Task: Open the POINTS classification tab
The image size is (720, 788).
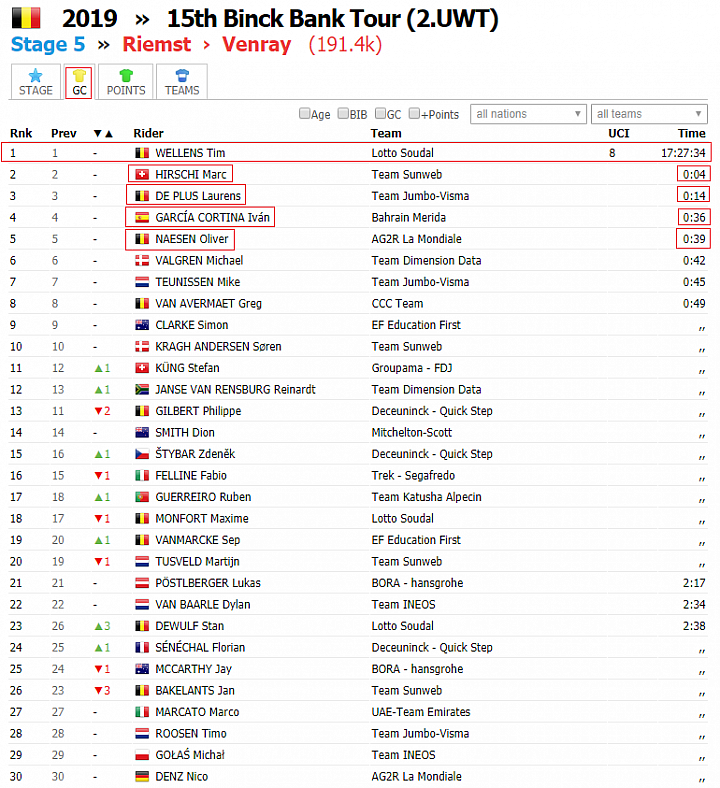Action: point(126,82)
